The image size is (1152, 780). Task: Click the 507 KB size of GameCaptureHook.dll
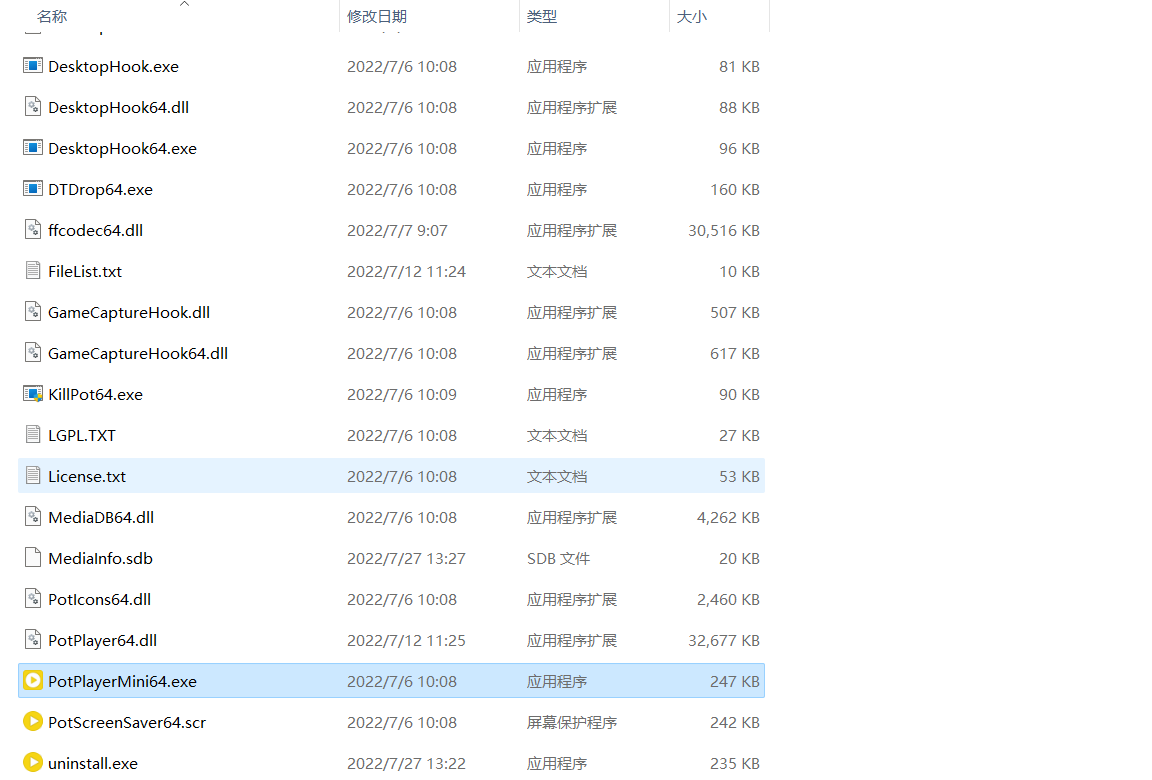(735, 312)
